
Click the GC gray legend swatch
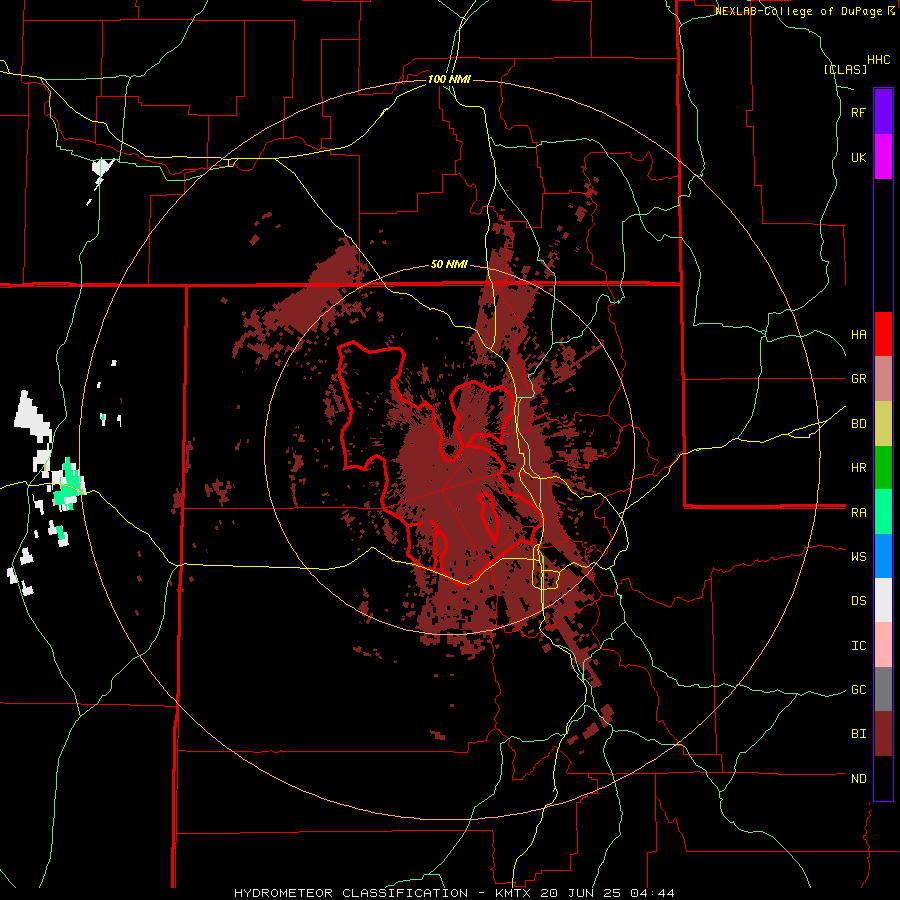click(x=883, y=689)
